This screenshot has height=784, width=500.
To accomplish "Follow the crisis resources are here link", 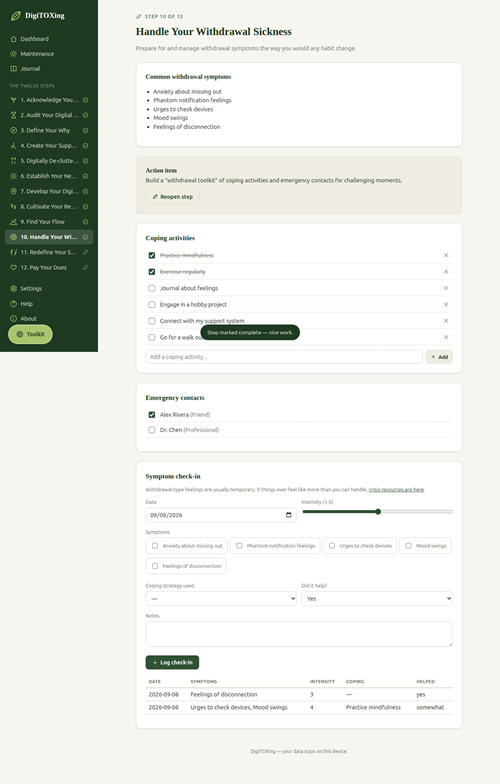I will tap(396, 490).
